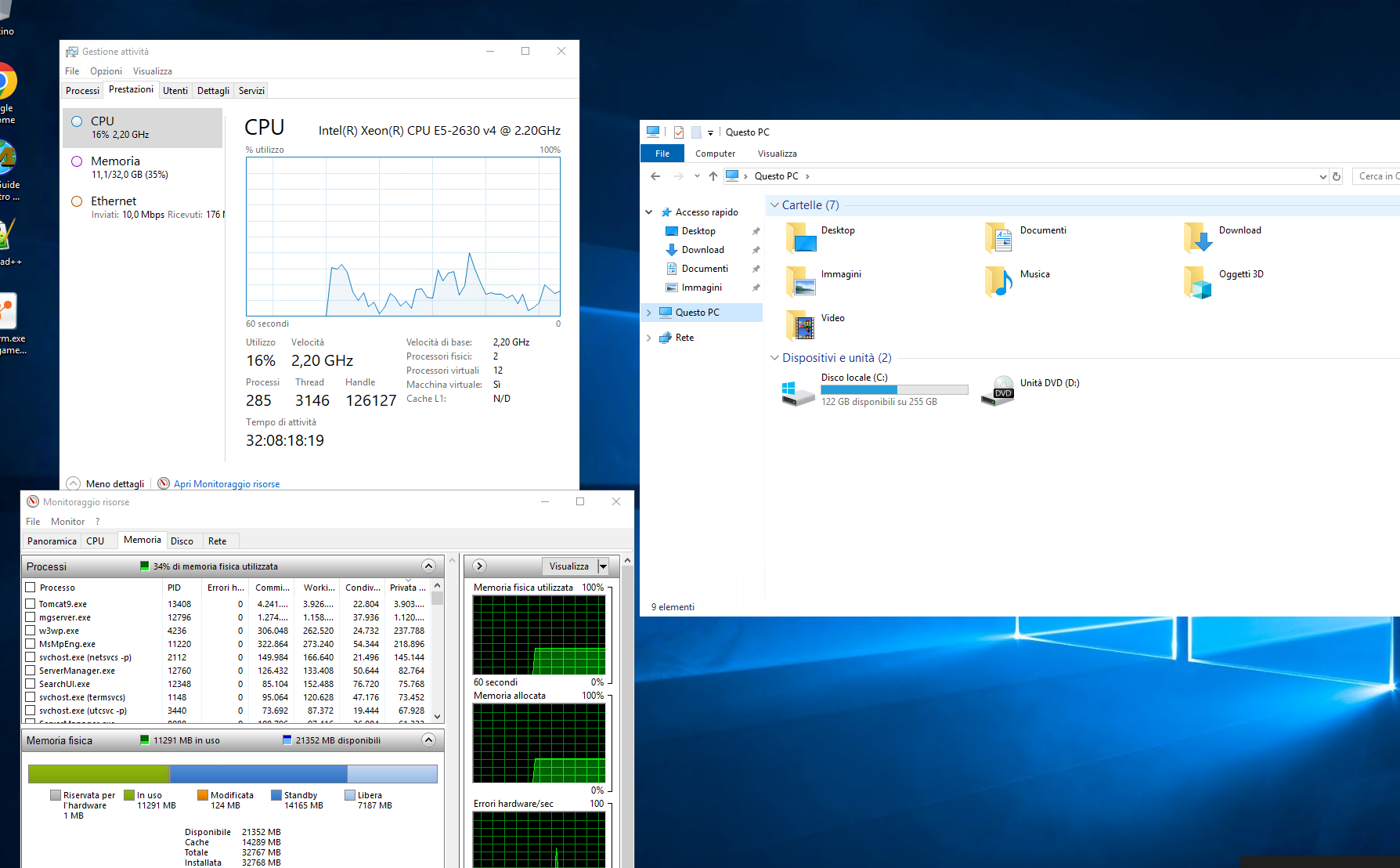1400x868 pixels.
Task: Click the Apri Monitoraggio risorse link
Action: click(x=226, y=484)
